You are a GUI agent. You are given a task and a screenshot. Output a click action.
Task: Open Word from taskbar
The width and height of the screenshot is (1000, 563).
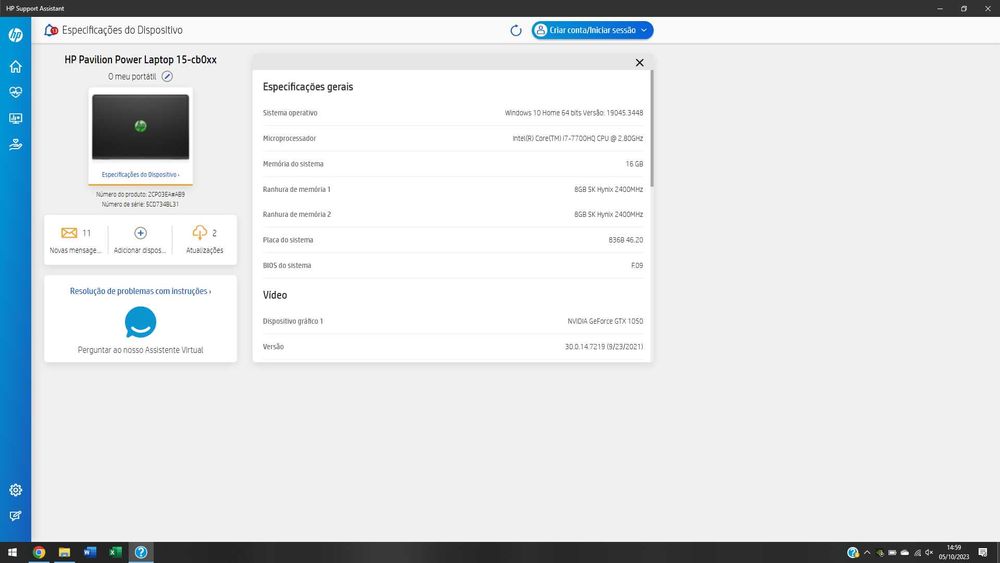pos(90,552)
